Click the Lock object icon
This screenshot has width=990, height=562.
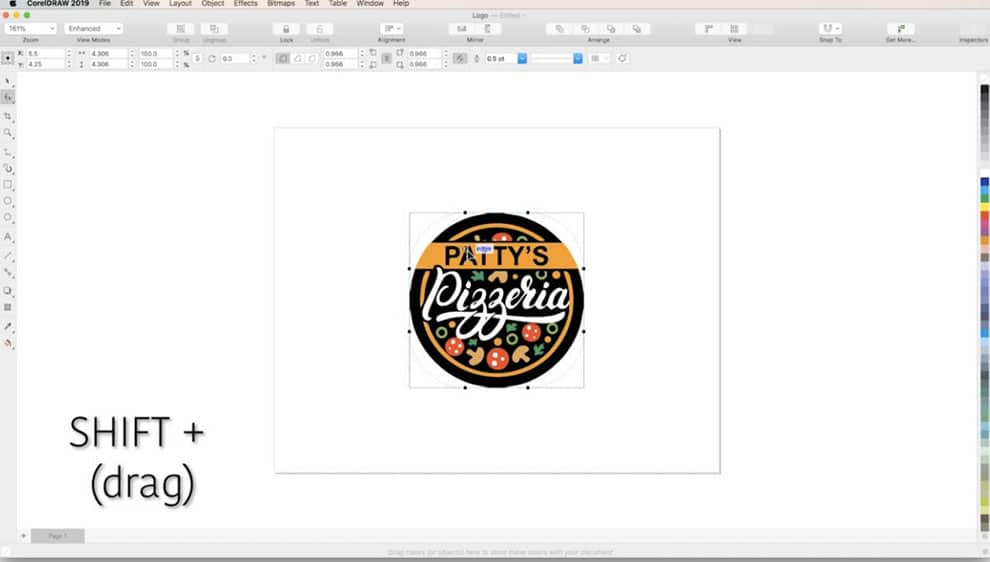click(x=286, y=28)
